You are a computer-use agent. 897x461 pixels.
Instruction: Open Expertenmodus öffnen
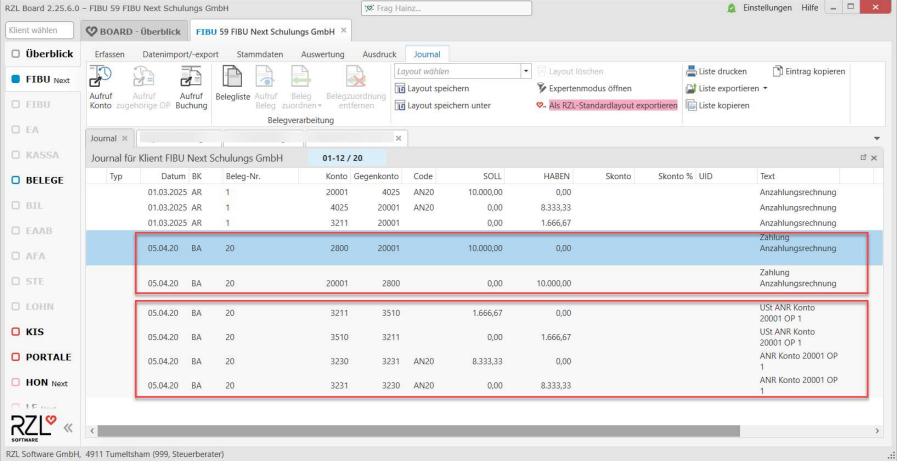tap(589, 88)
